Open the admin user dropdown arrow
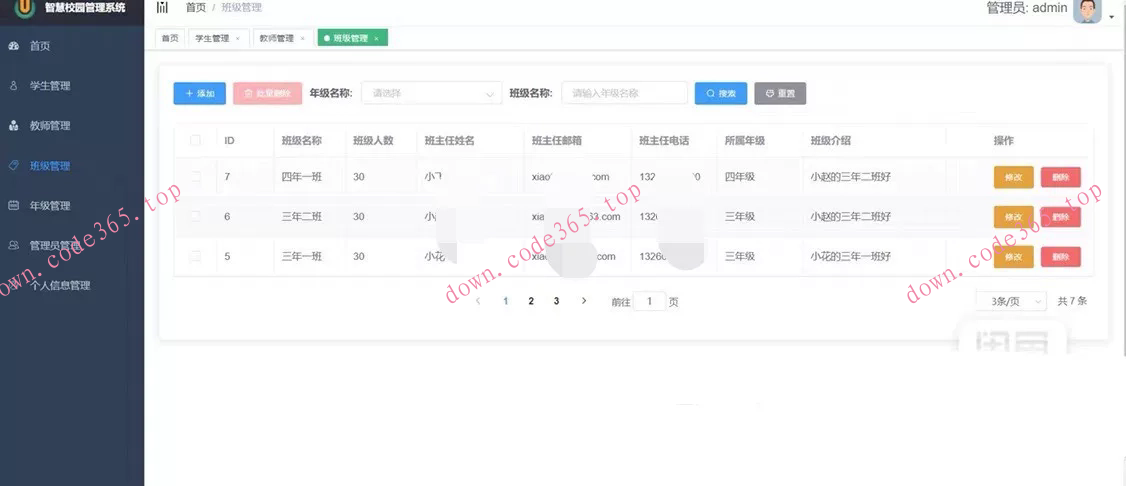The width and height of the screenshot is (1126, 486). (x=1112, y=17)
